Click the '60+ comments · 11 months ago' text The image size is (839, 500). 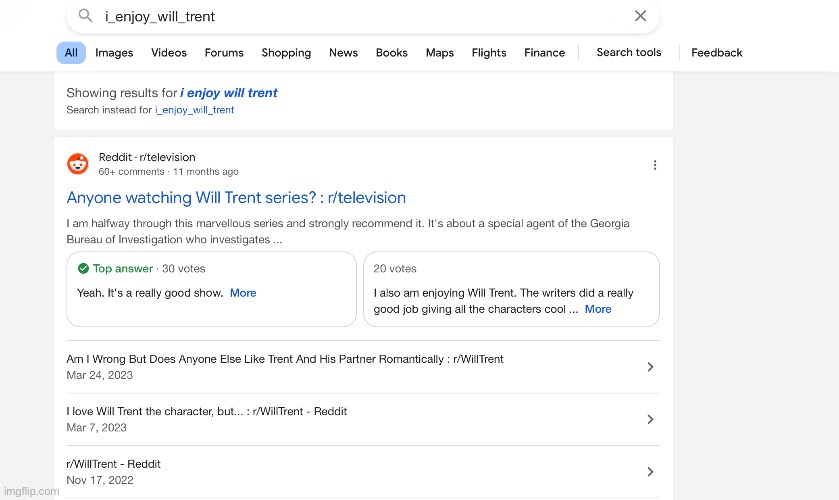169,172
